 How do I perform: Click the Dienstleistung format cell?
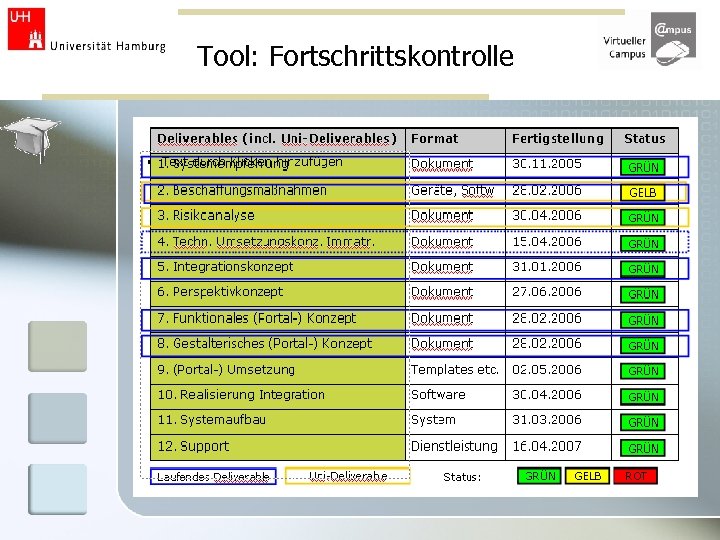click(x=455, y=447)
